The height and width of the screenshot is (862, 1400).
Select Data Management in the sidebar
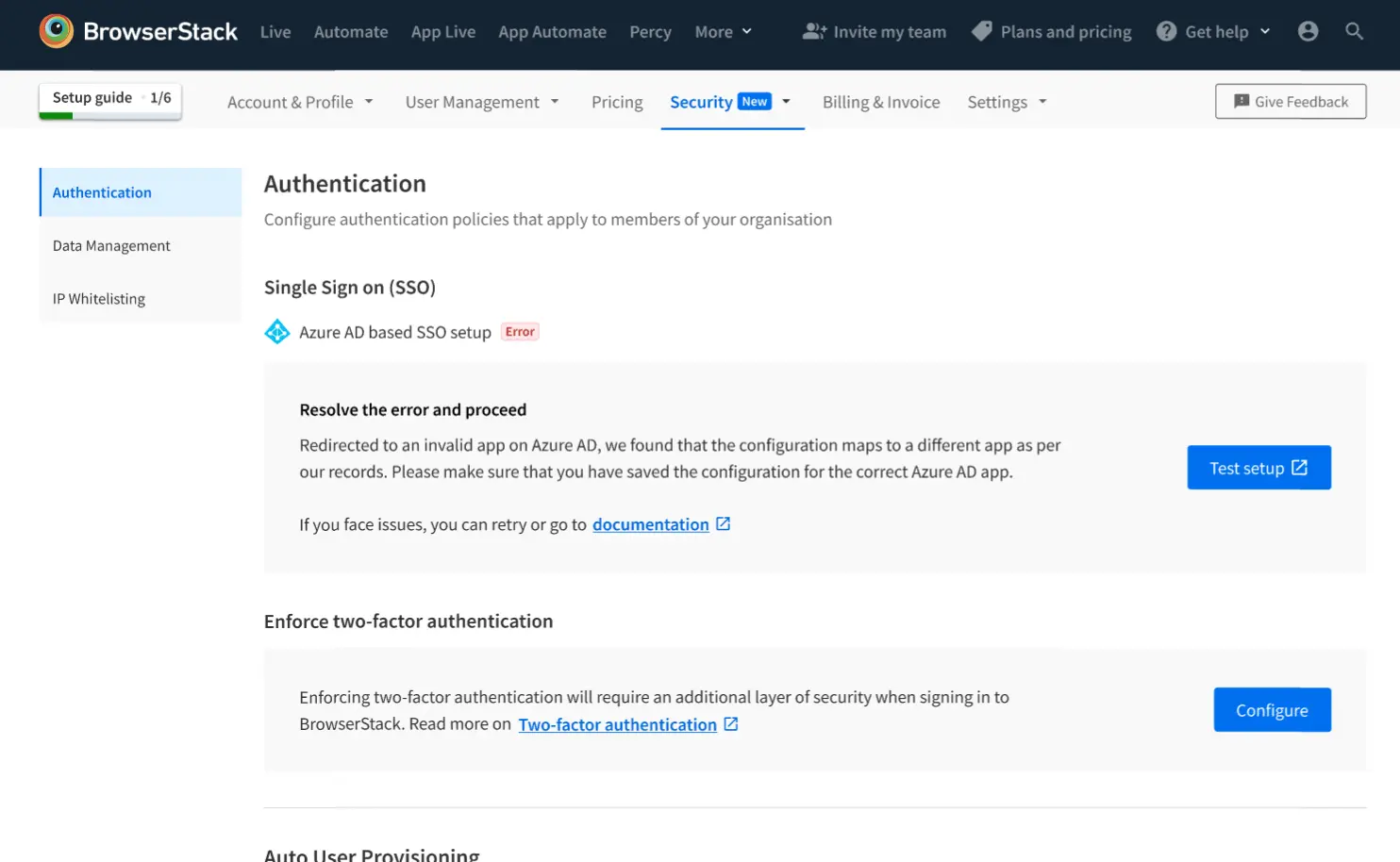[x=111, y=246]
